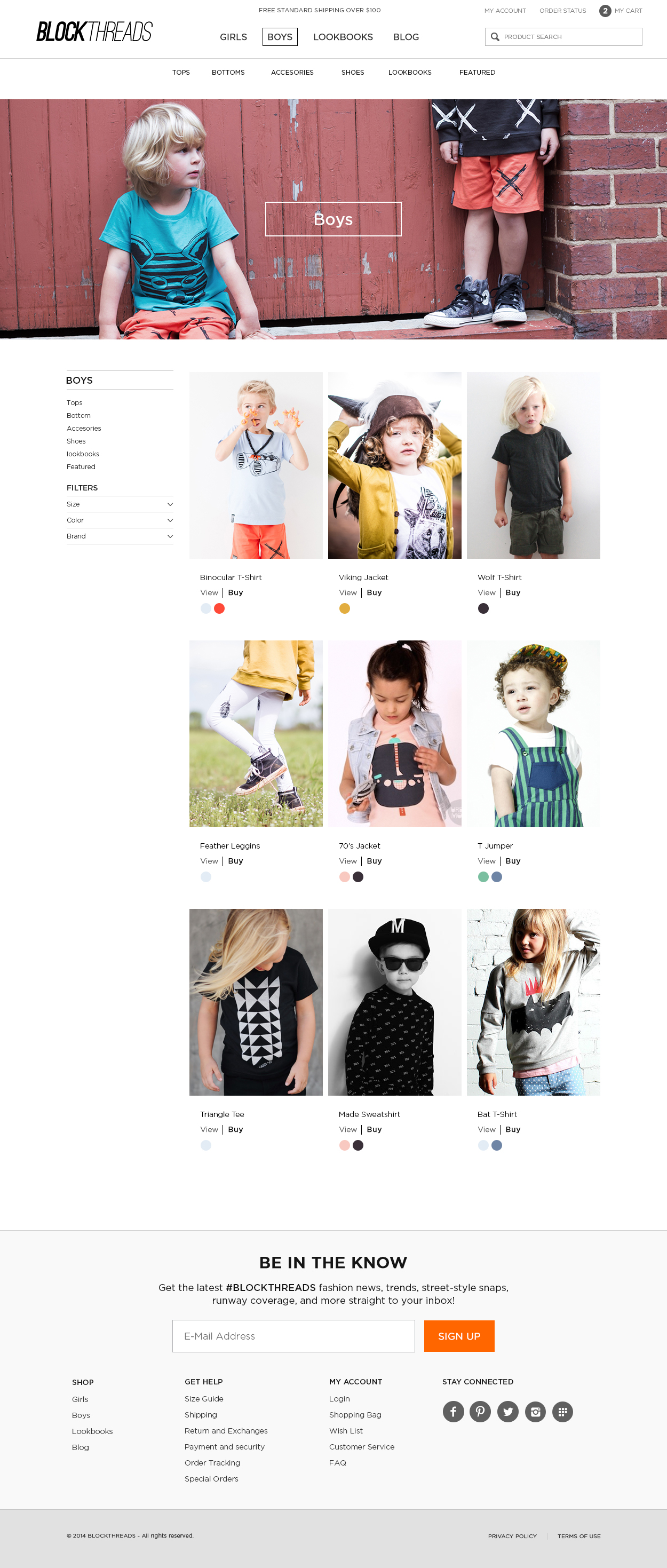667x1568 pixels.
Task: Click the magnifier icon in product search
Action: click(x=495, y=36)
